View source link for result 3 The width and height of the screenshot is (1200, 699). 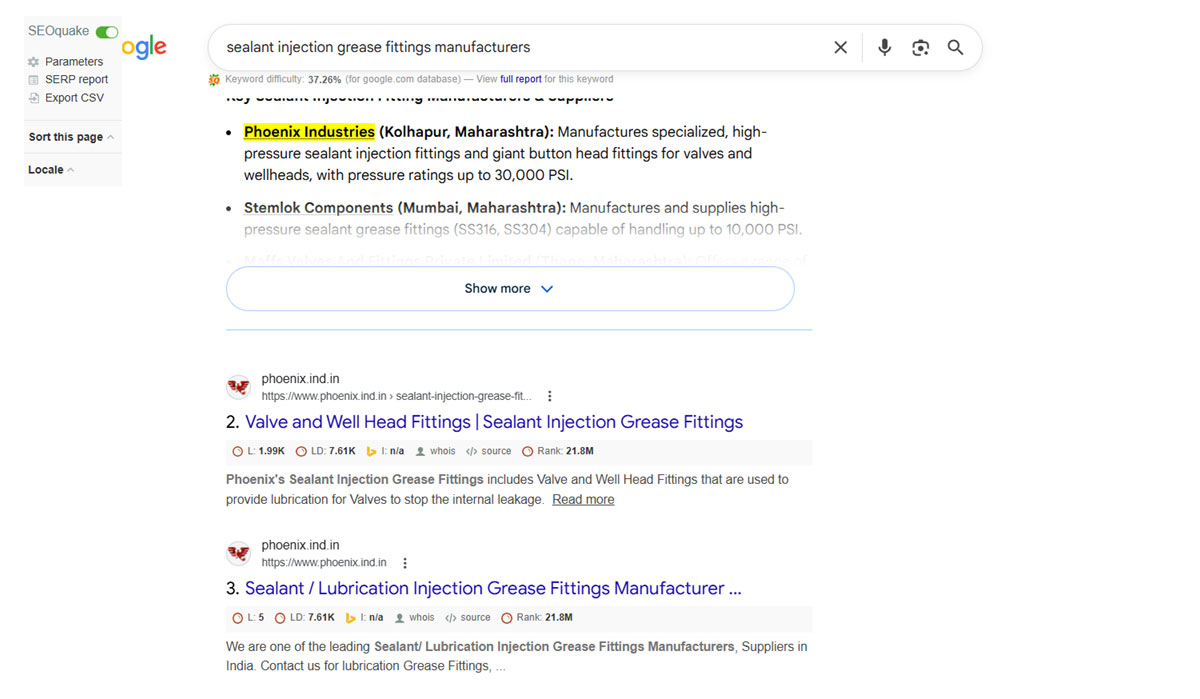[468, 618]
